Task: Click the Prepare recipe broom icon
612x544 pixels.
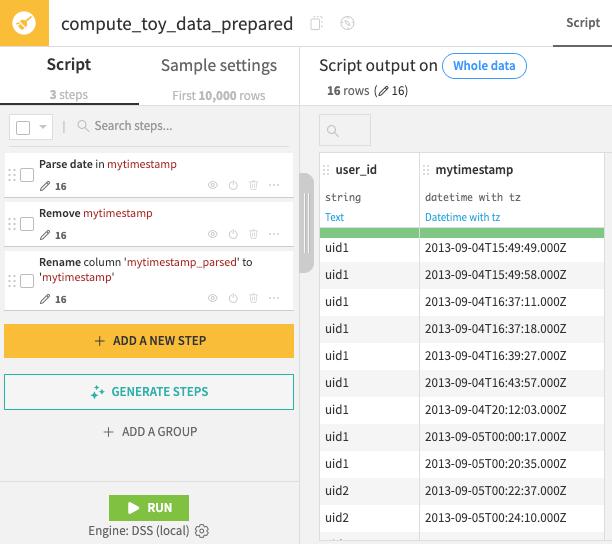Action: pos(24,23)
